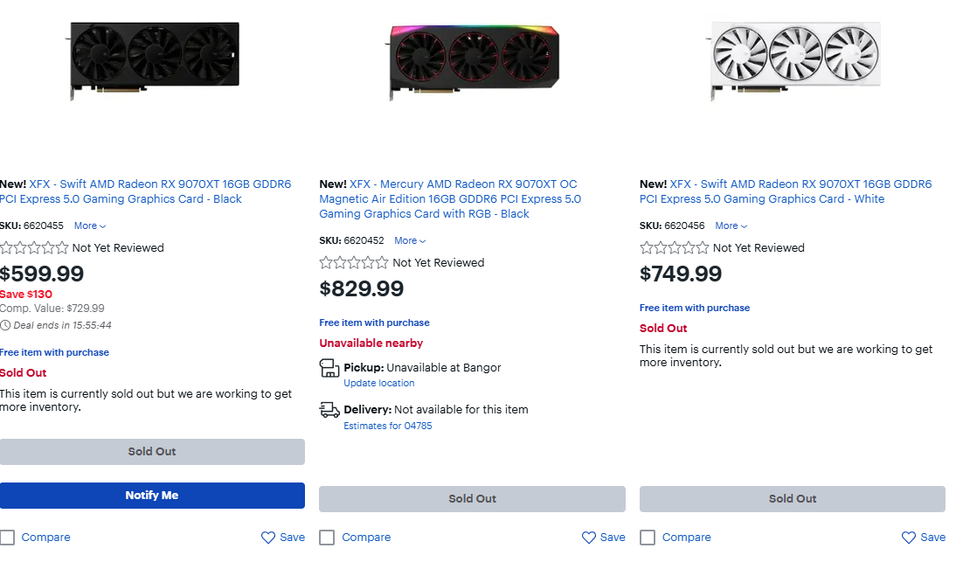Screen dimensions: 970x569
Task: Click heart Save icon for Mercury card
Action: coord(589,537)
